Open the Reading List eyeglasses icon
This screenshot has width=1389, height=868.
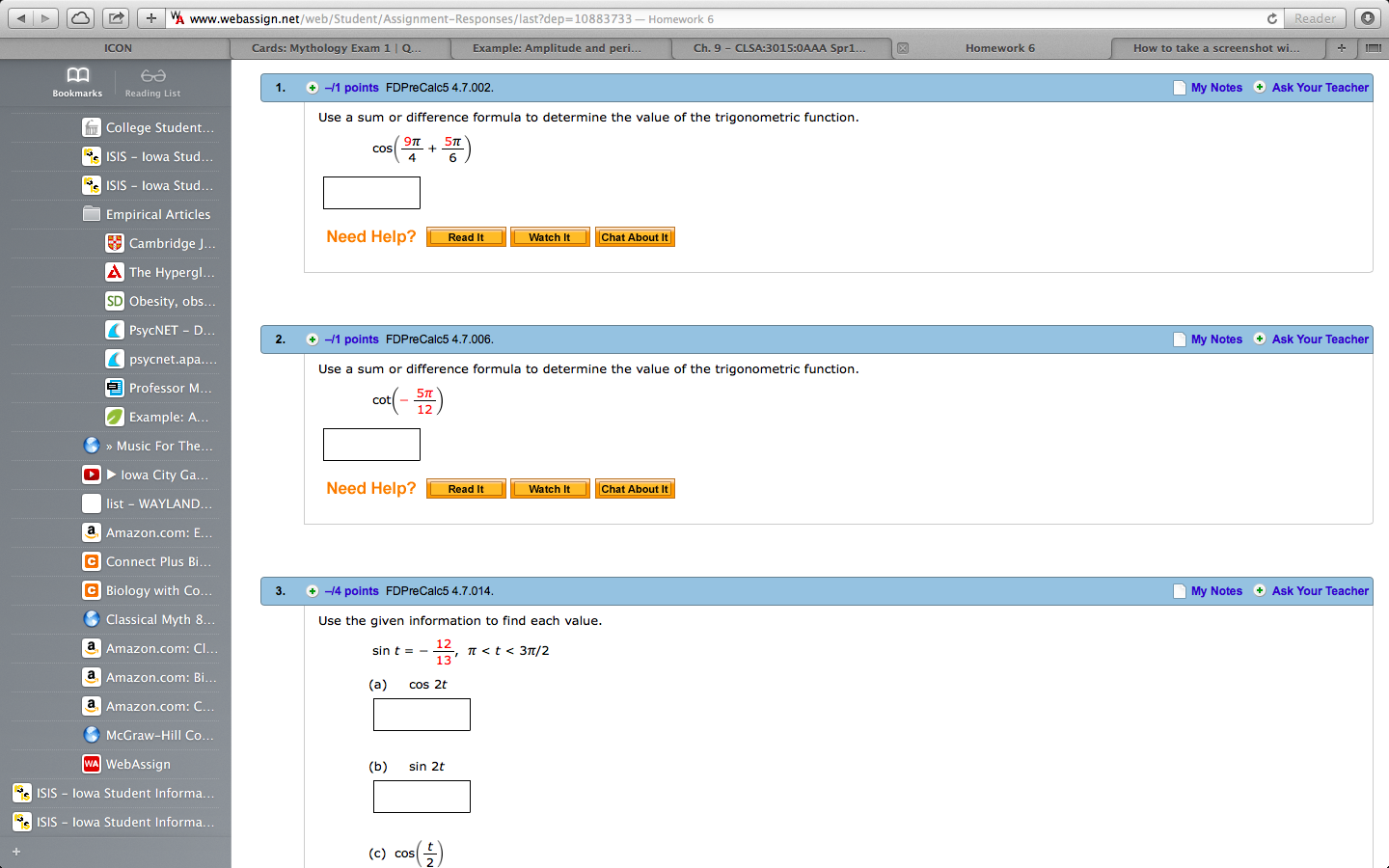[x=152, y=77]
